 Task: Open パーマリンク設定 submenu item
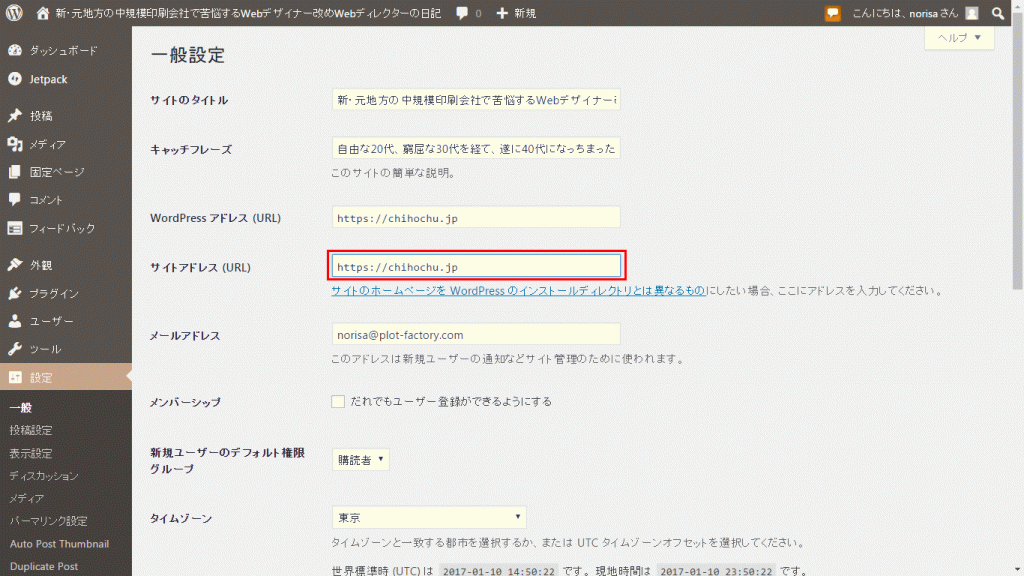coord(48,521)
